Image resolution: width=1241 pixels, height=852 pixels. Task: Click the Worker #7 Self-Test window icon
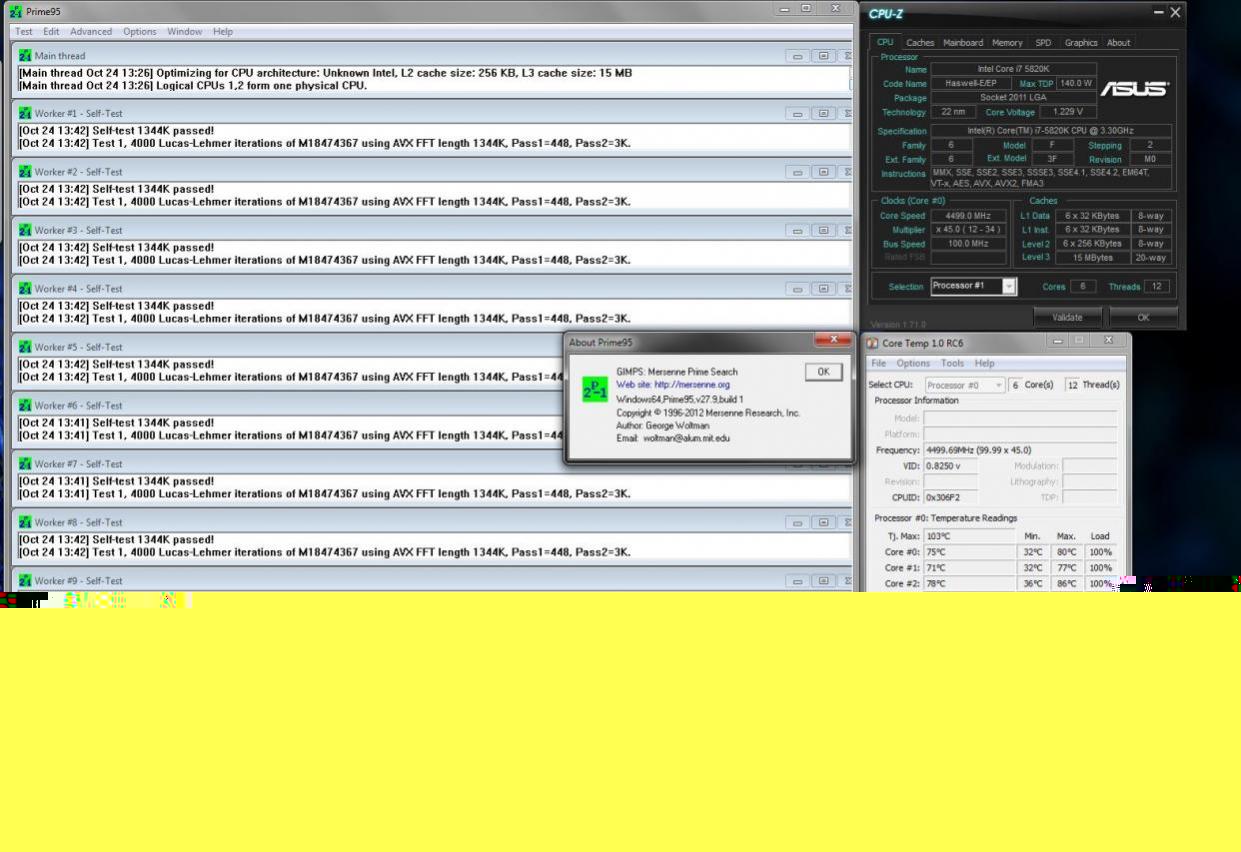(25, 464)
